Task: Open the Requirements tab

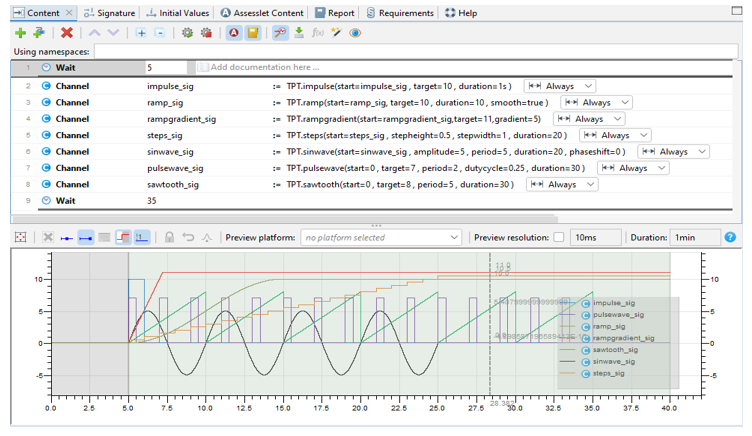Action: tap(400, 13)
